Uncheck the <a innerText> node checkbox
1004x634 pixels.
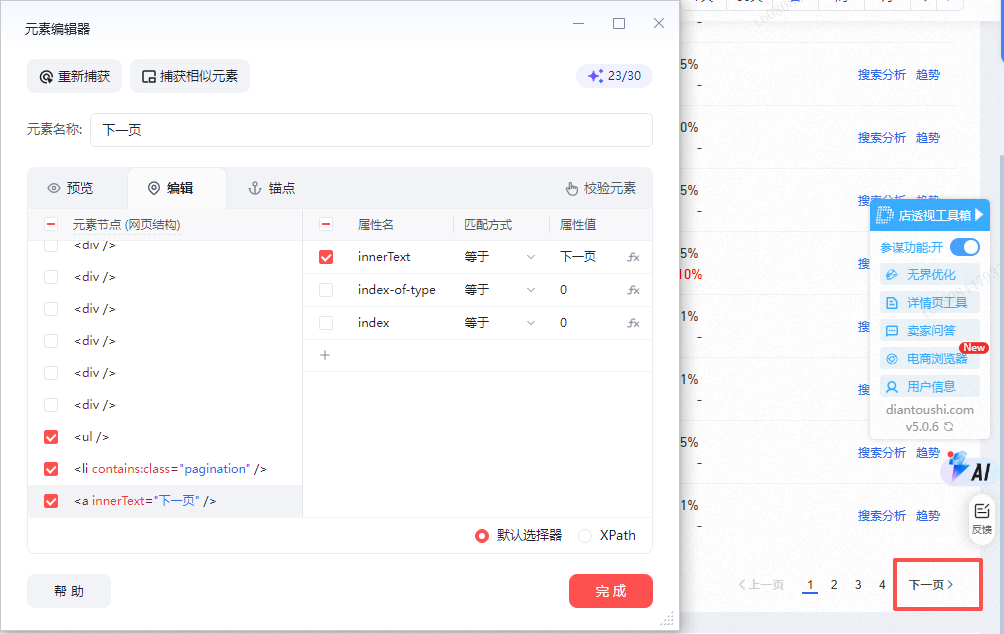click(51, 501)
